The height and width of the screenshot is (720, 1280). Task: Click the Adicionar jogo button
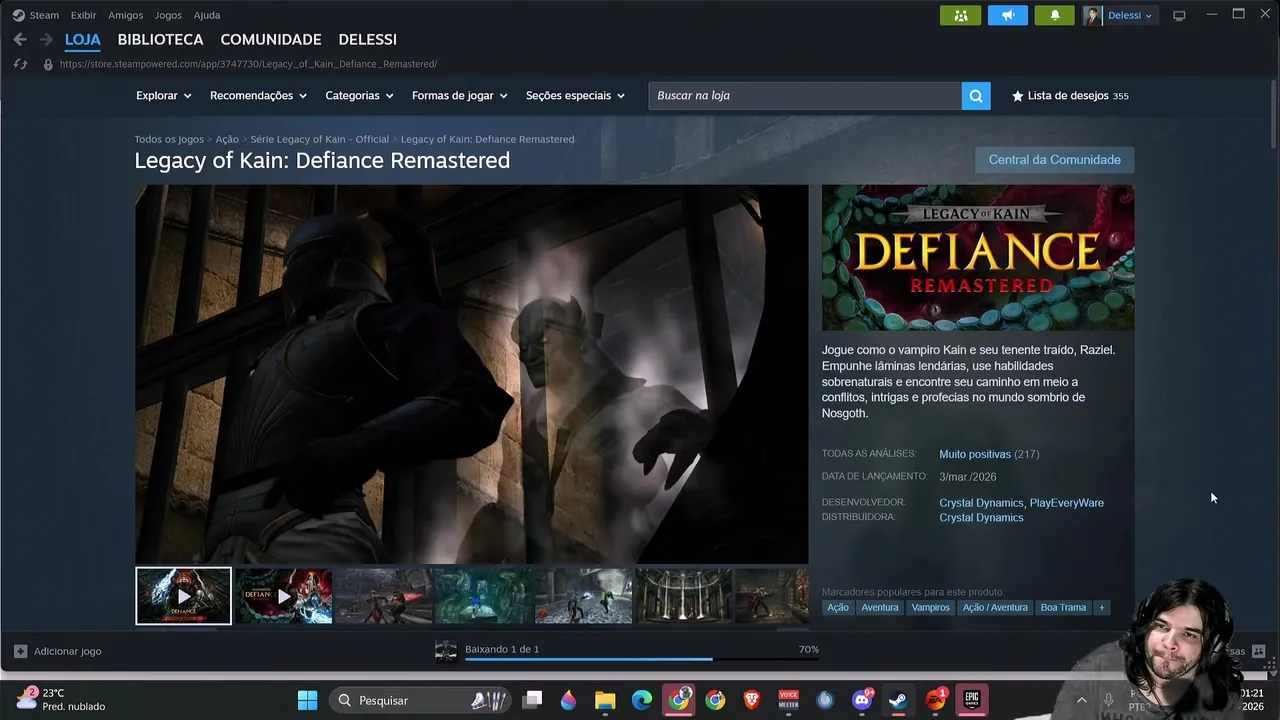click(x=58, y=651)
